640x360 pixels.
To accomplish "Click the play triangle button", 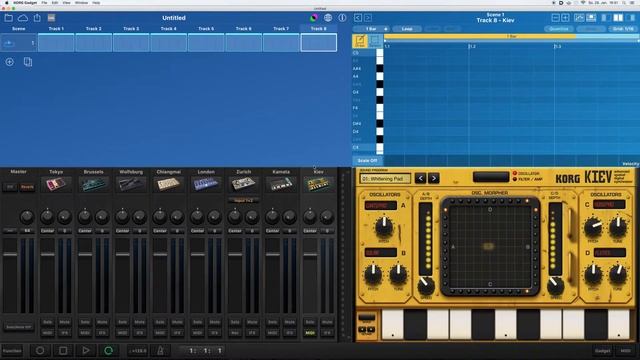I will click(86, 351).
